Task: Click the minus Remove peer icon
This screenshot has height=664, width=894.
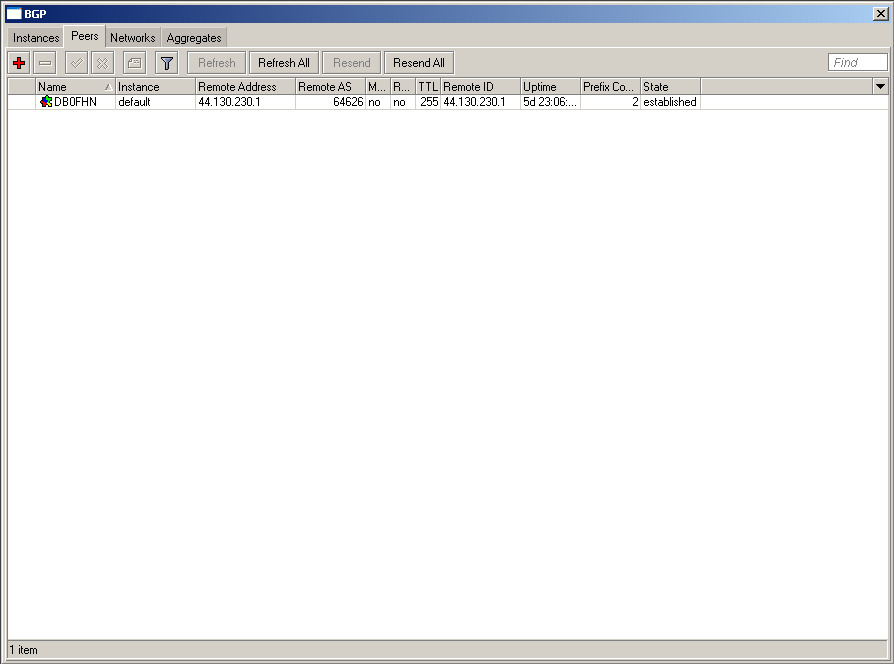Action: point(46,63)
